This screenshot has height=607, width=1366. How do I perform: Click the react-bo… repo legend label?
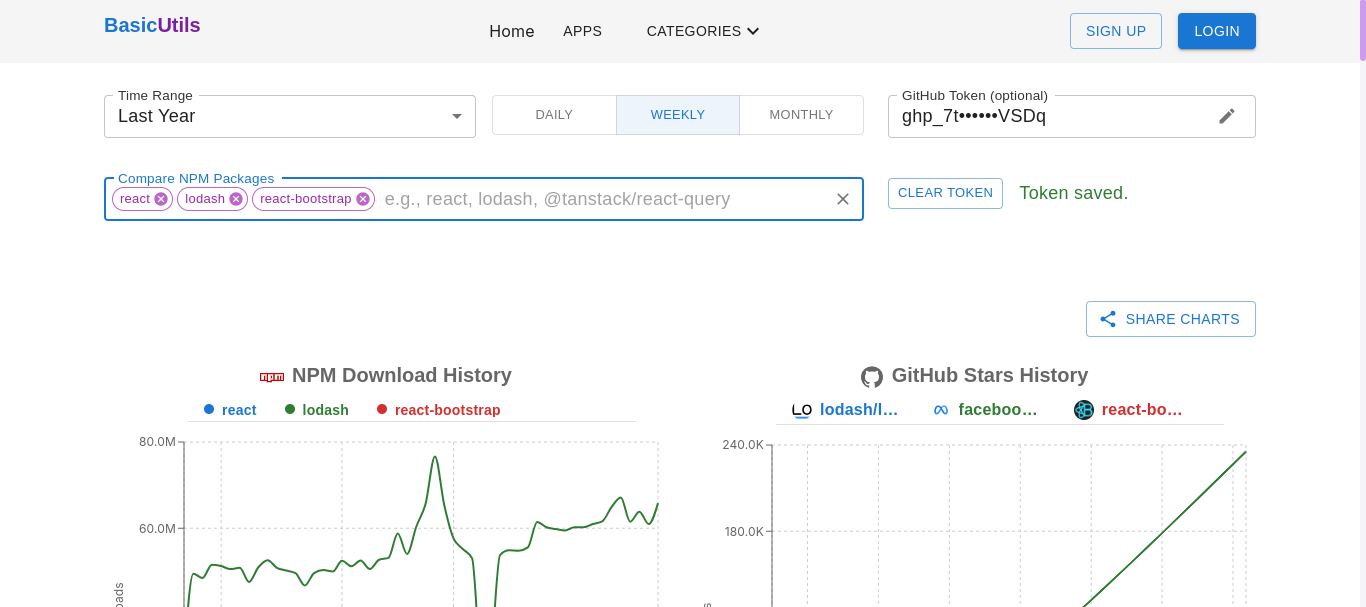point(1142,410)
